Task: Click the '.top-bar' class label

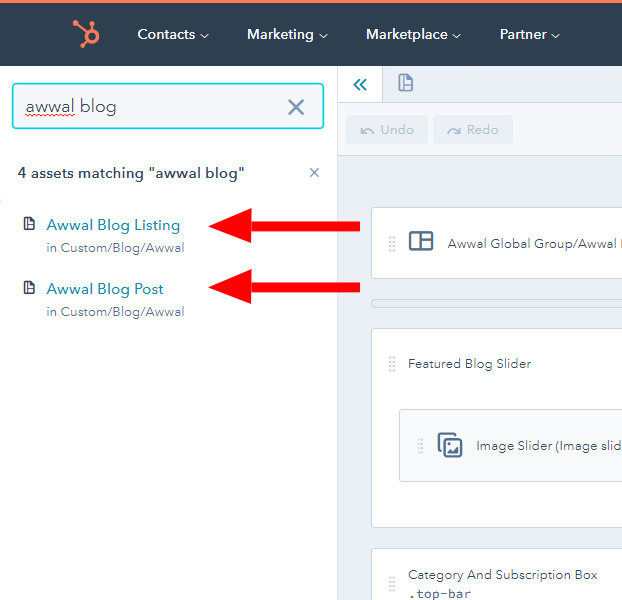Action: tap(440, 594)
